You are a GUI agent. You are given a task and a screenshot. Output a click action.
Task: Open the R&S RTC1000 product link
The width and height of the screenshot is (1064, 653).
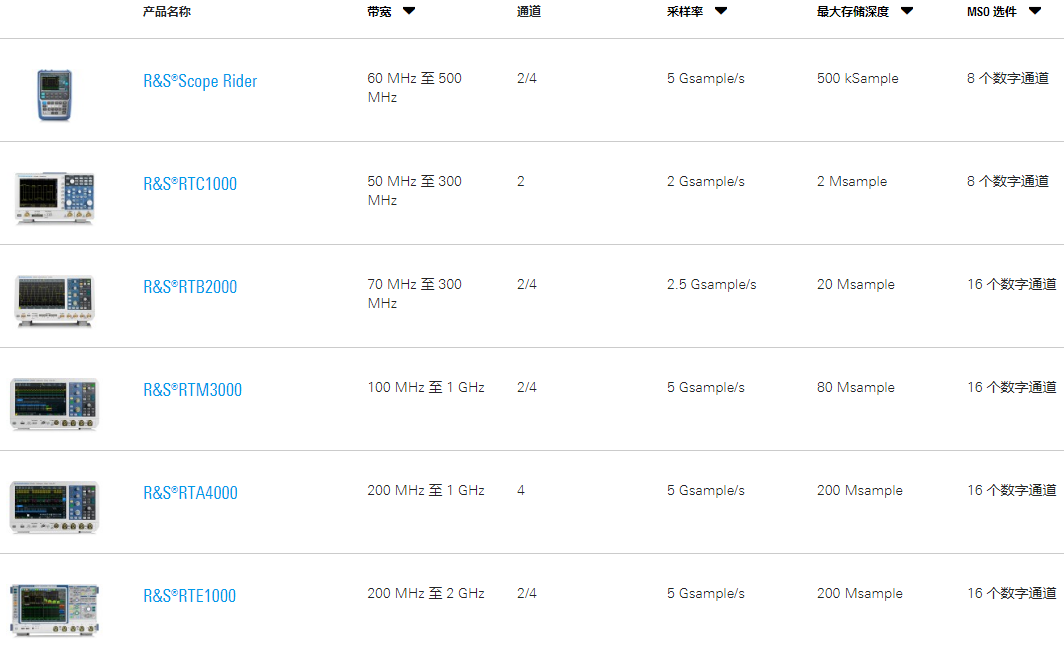tap(190, 184)
